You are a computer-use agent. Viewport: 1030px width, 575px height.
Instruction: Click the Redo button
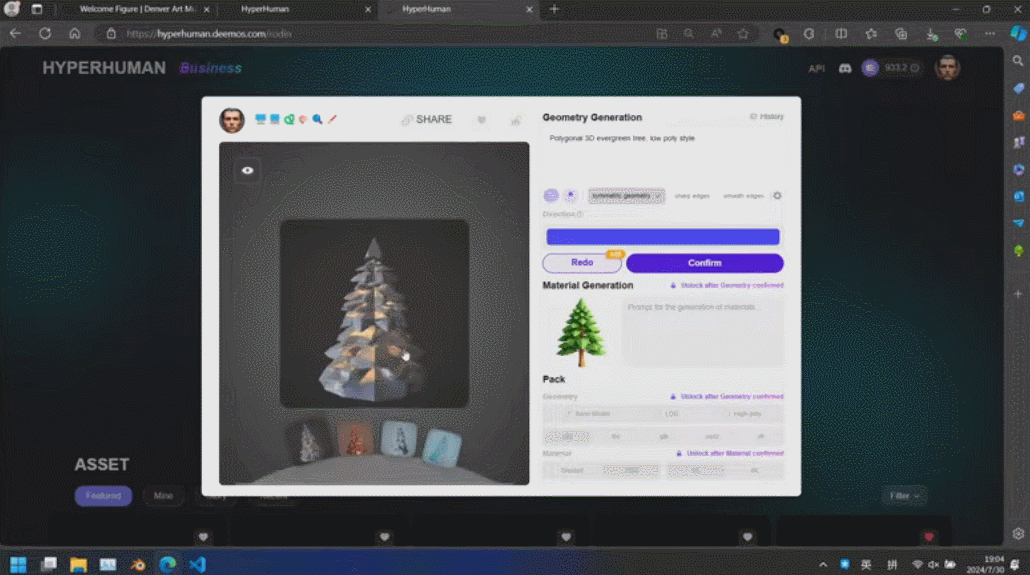(582, 263)
